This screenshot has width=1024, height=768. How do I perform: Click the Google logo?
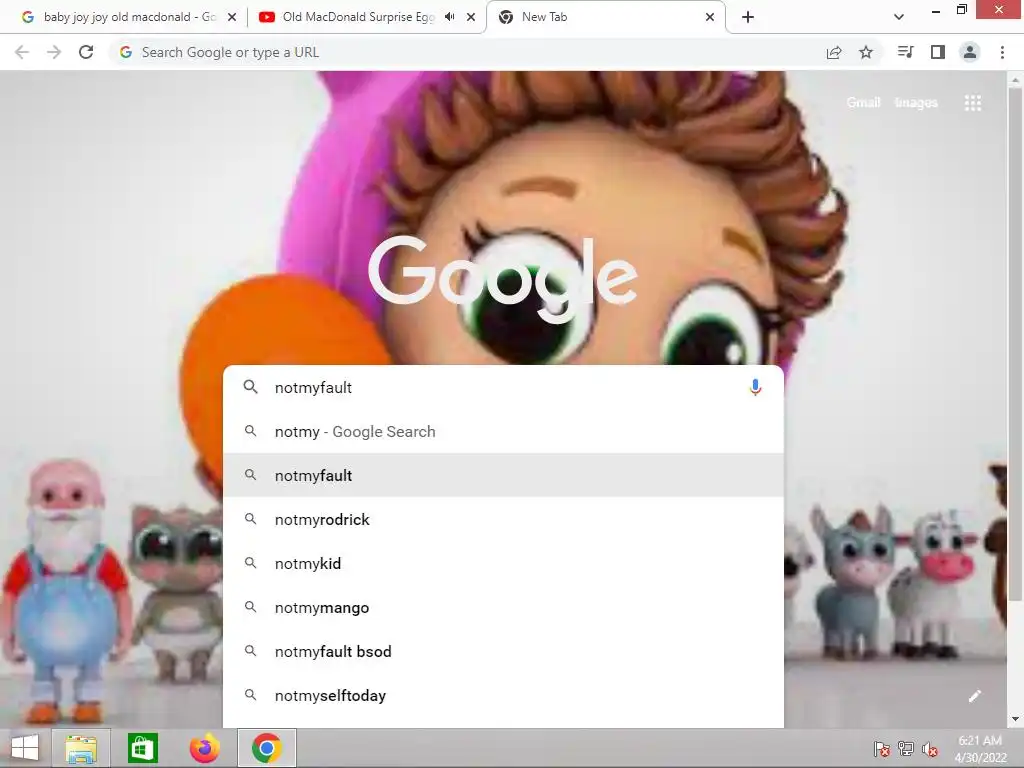(x=503, y=280)
